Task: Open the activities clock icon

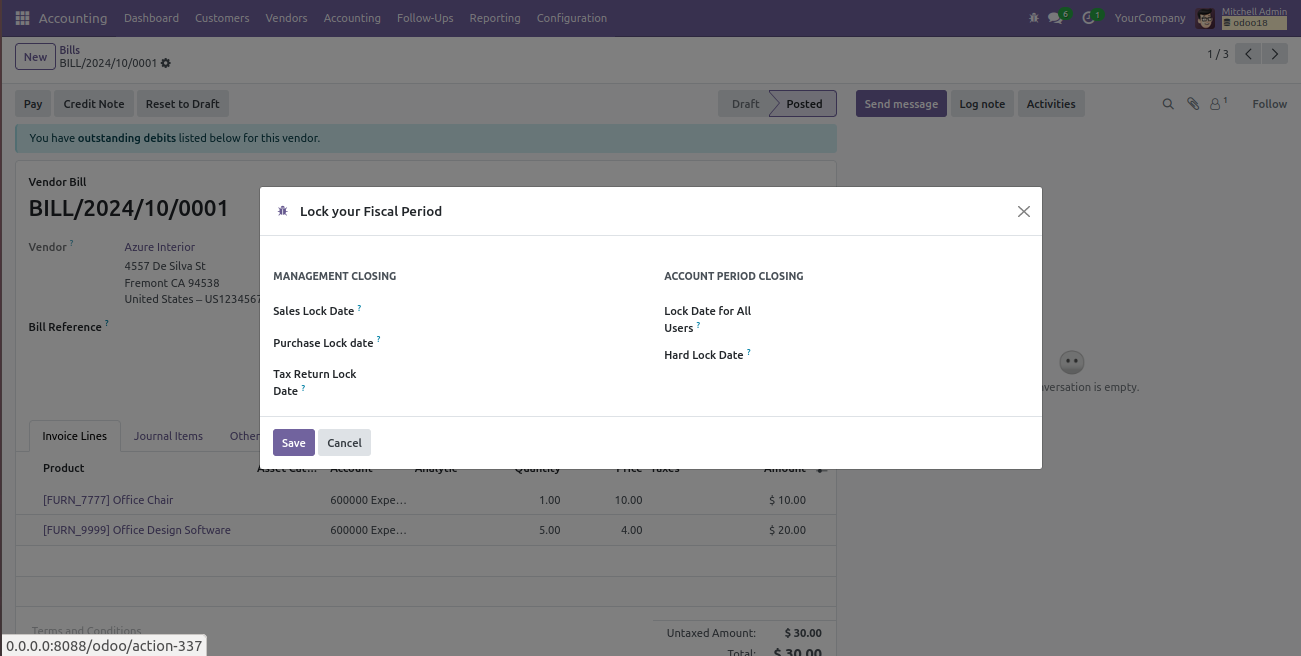Action: click(x=1090, y=18)
